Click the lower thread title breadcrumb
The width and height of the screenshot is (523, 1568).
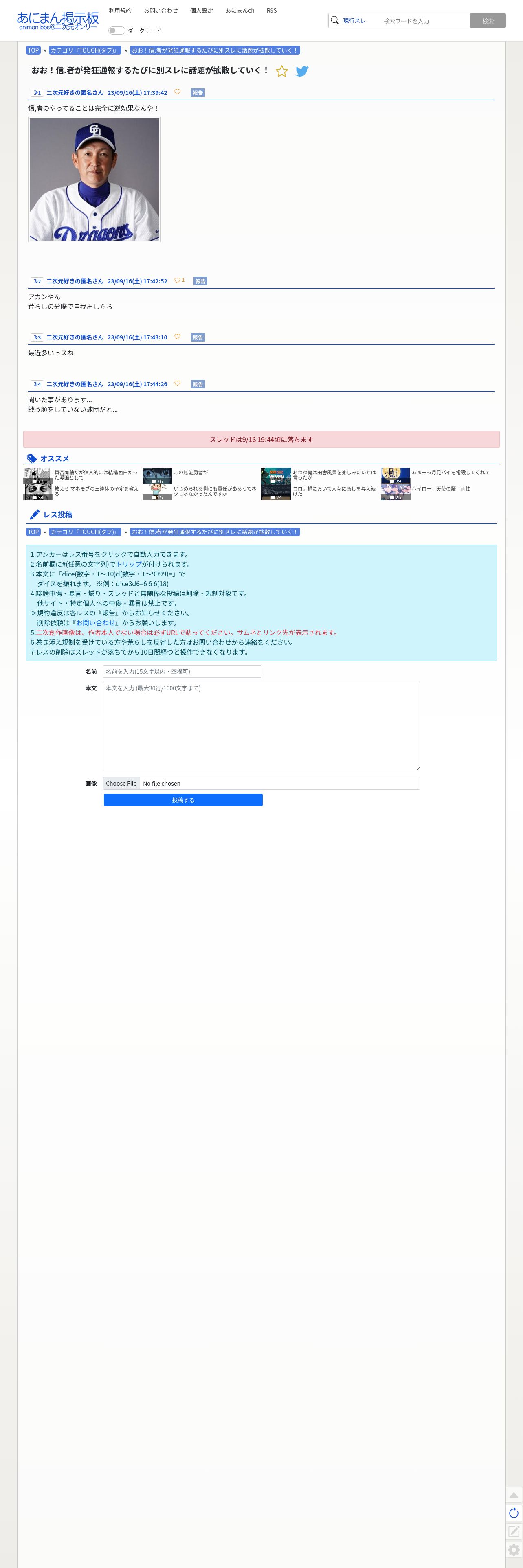215,532
